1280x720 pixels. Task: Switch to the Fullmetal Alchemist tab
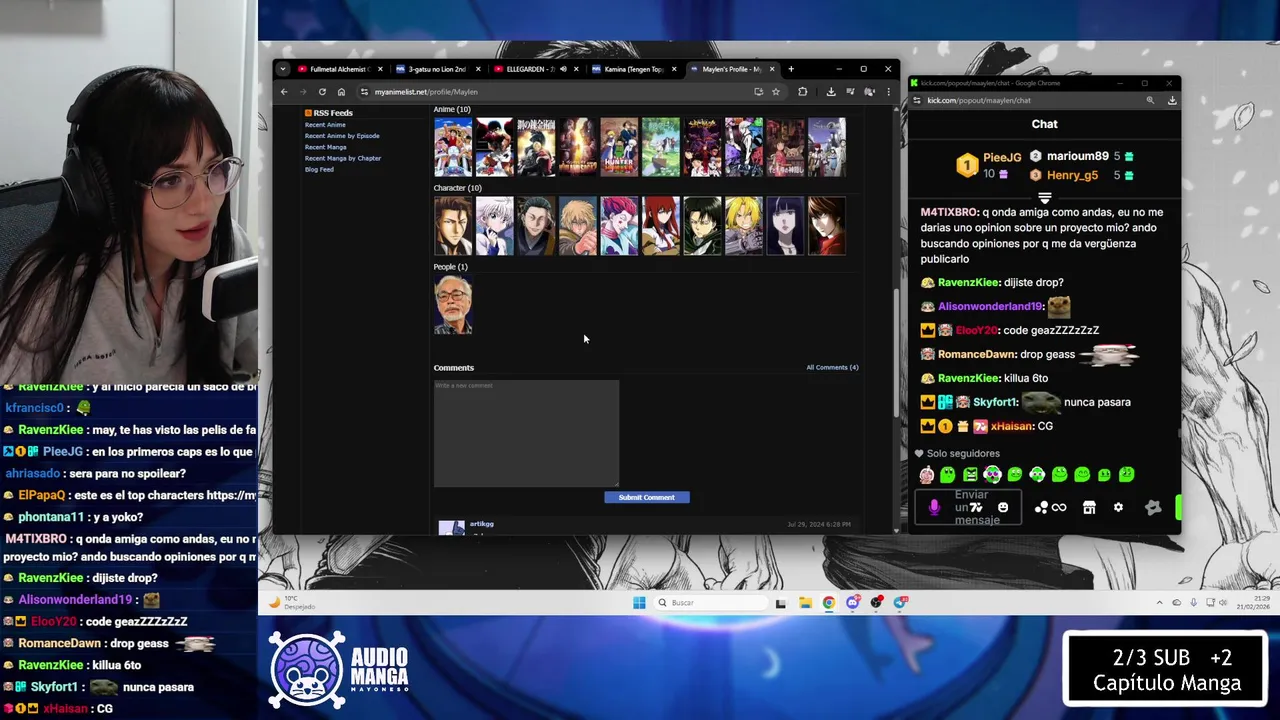pyautogui.click(x=338, y=69)
